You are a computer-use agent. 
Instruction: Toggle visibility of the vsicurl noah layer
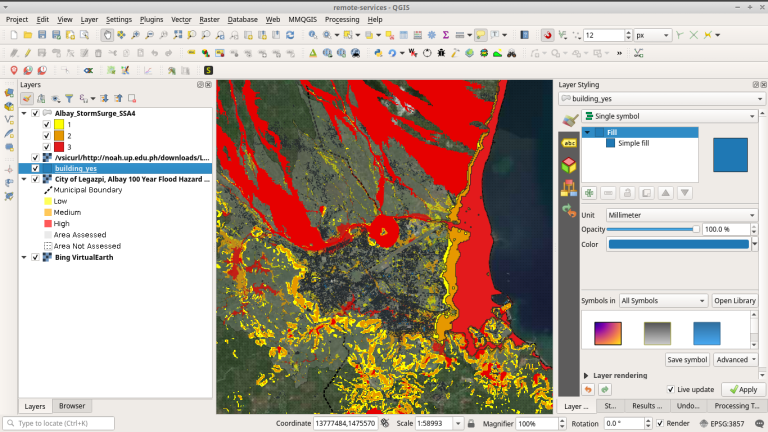point(35,157)
